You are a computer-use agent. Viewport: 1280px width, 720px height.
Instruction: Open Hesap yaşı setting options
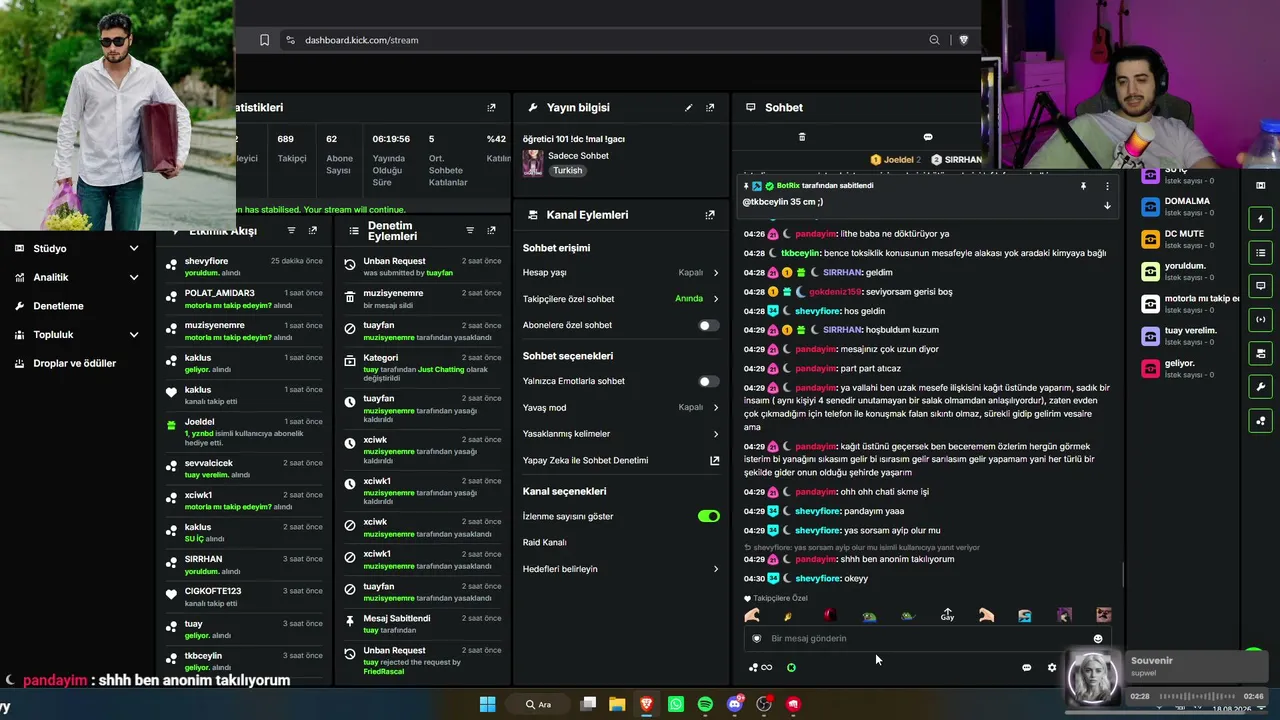620,272
